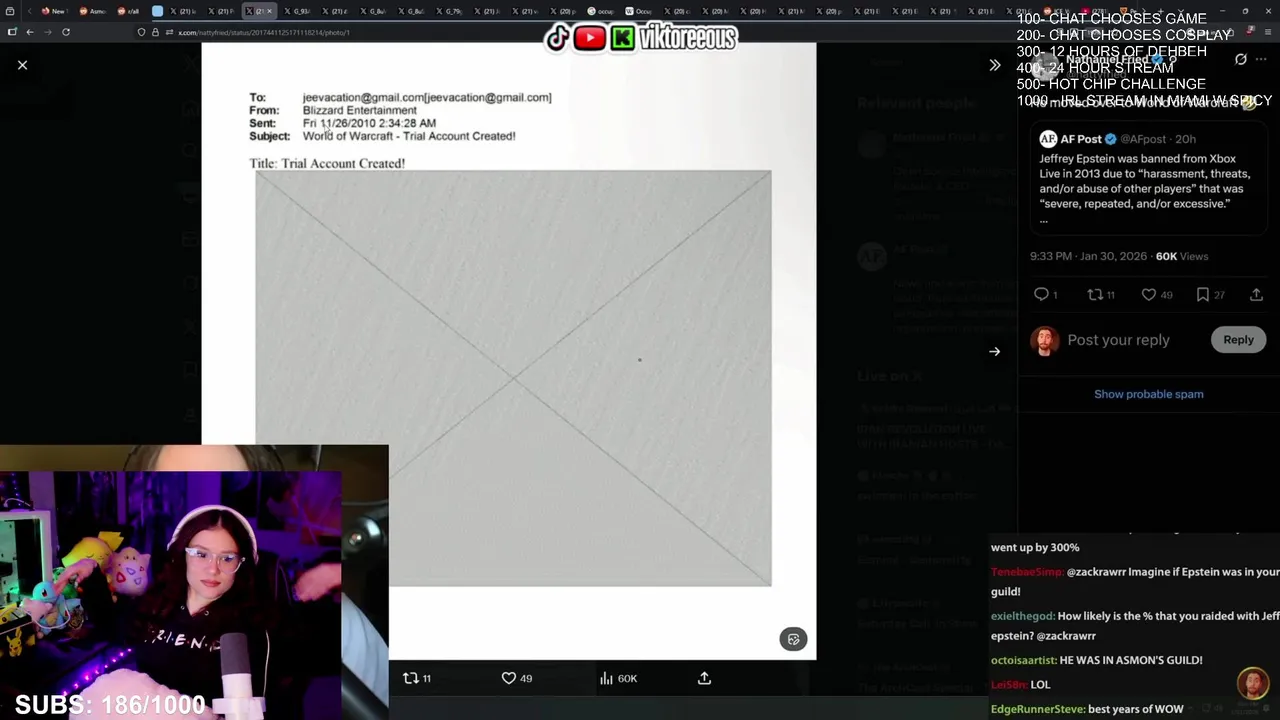Switch to the 'occup' browser tab

(600, 11)
